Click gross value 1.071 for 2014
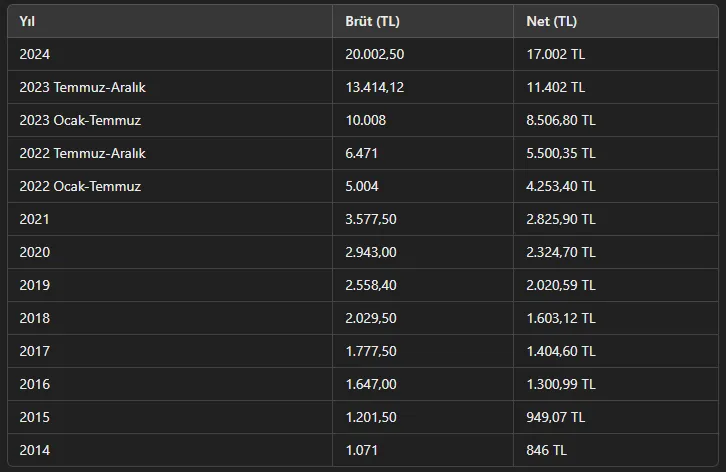Viewport: 726px width, 472px height. [x=362, y=450]
